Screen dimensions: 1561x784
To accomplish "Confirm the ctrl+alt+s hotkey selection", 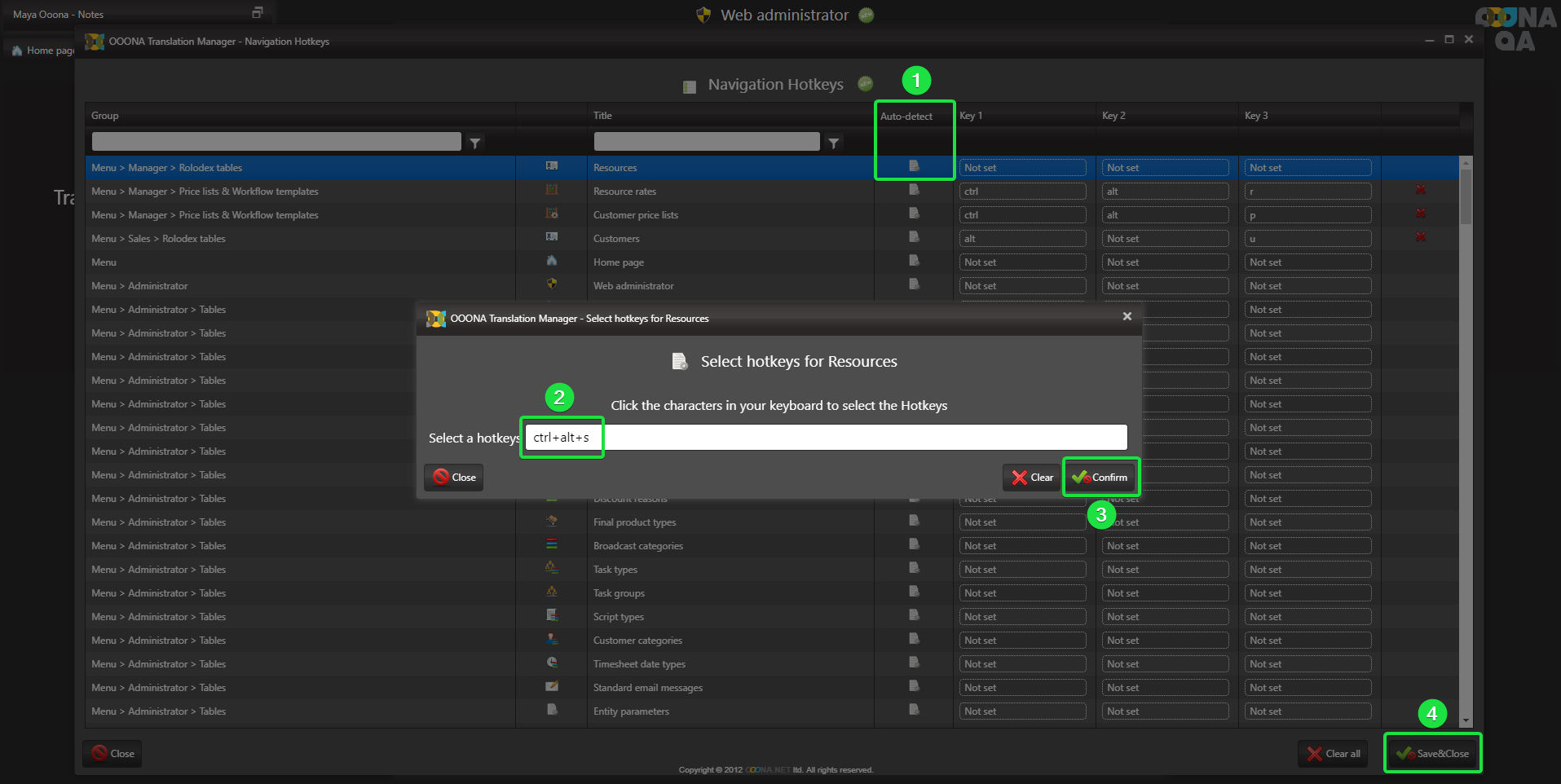I will tap(1100, 478).
